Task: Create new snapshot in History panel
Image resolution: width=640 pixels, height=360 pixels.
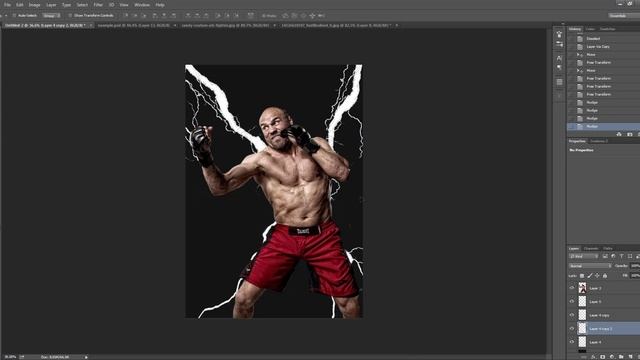Action: pyautogui.click(x=629, y=134)
